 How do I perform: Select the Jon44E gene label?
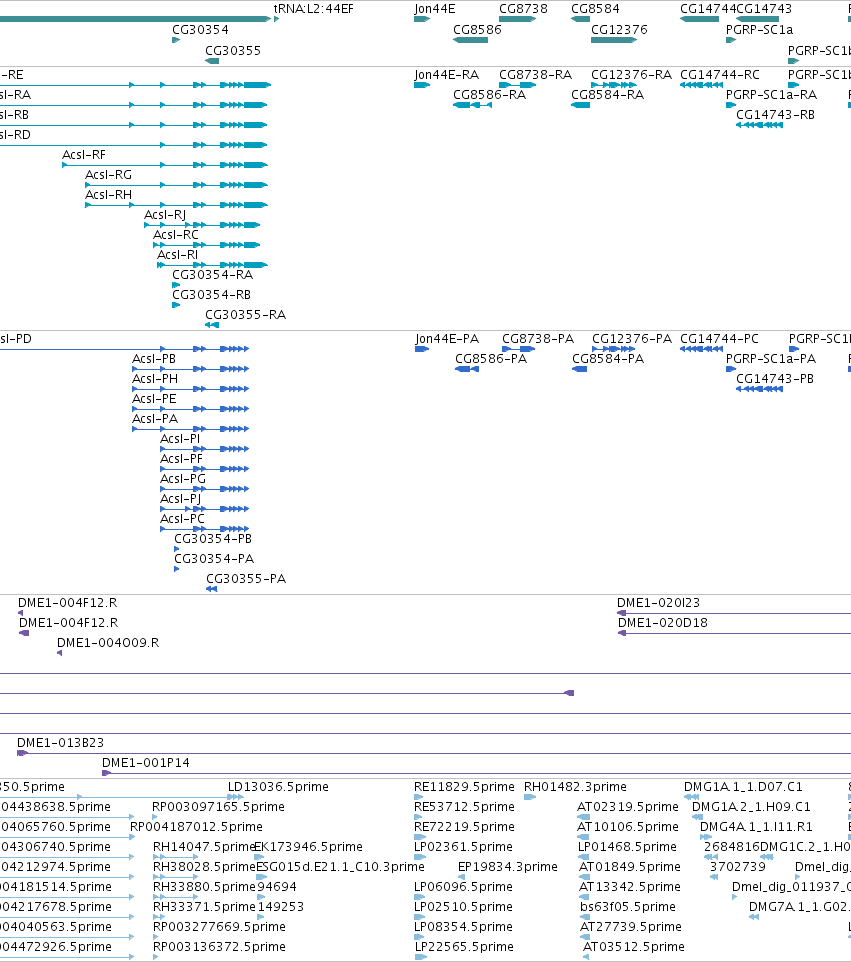point(434,9)
